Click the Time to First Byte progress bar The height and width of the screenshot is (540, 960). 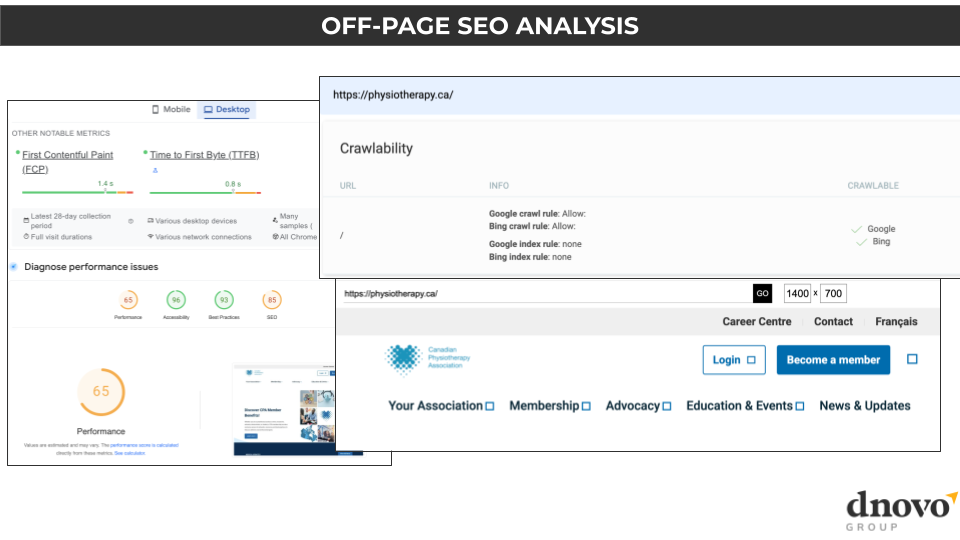(x=205, y=192)
